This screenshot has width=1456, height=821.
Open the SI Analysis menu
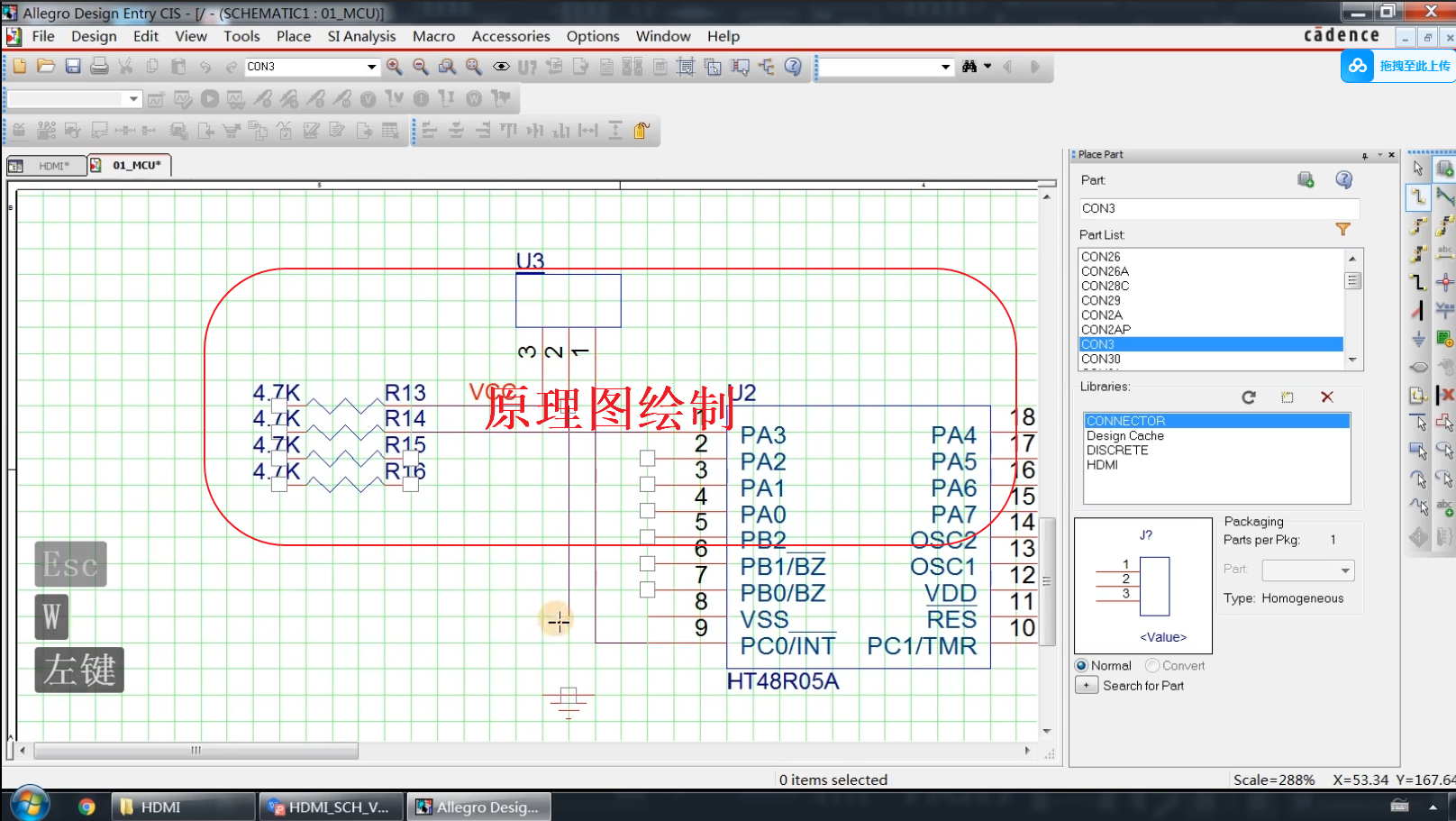(361, 36)
